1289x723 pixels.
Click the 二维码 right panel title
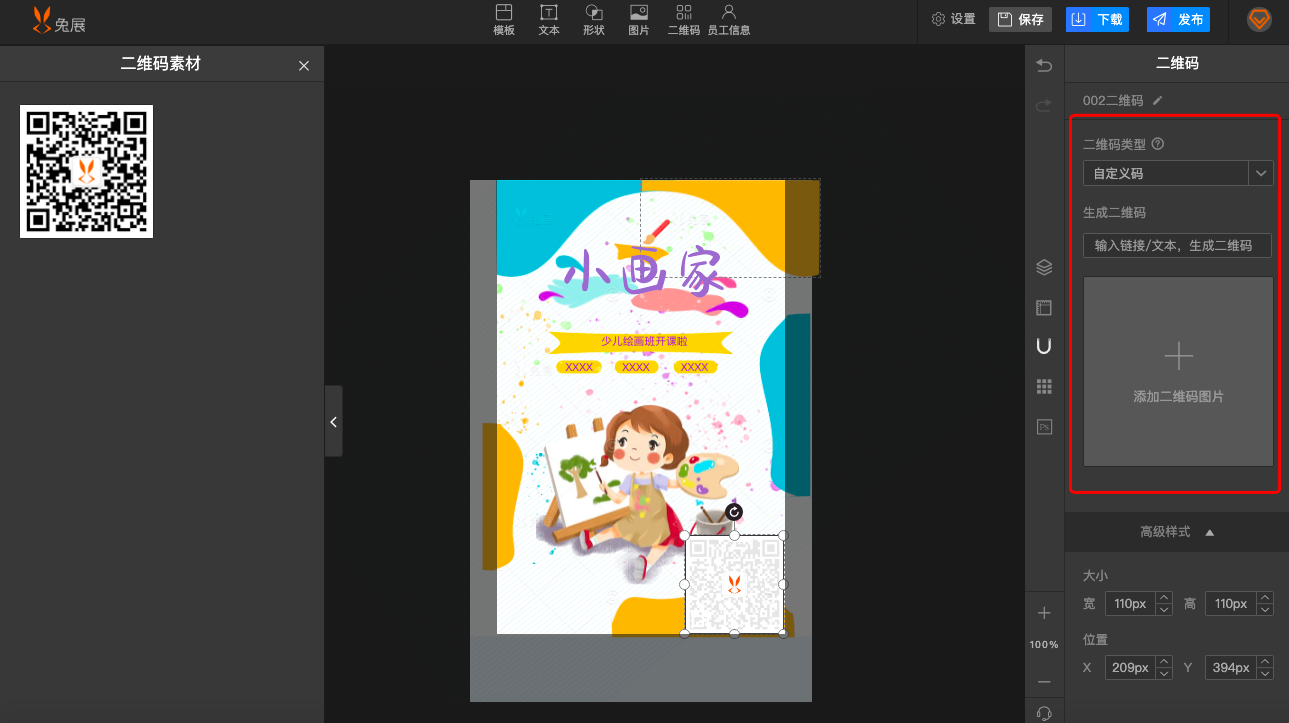1177,63
